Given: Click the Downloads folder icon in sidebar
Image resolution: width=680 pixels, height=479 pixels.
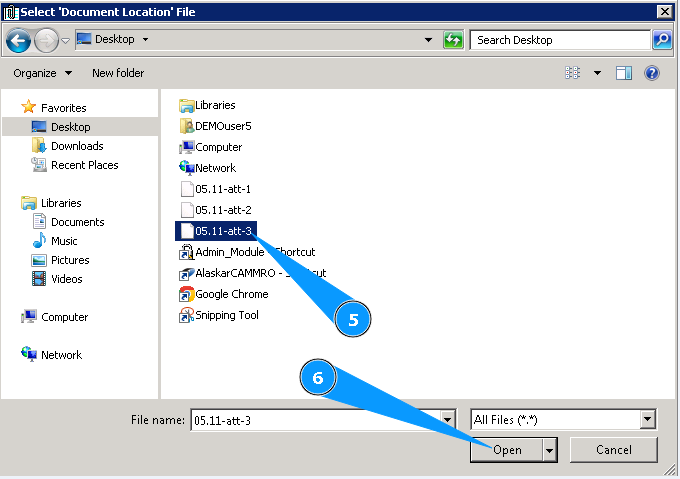Looking at the screenshot, I should pyautogui.click(x=39, y=145).
